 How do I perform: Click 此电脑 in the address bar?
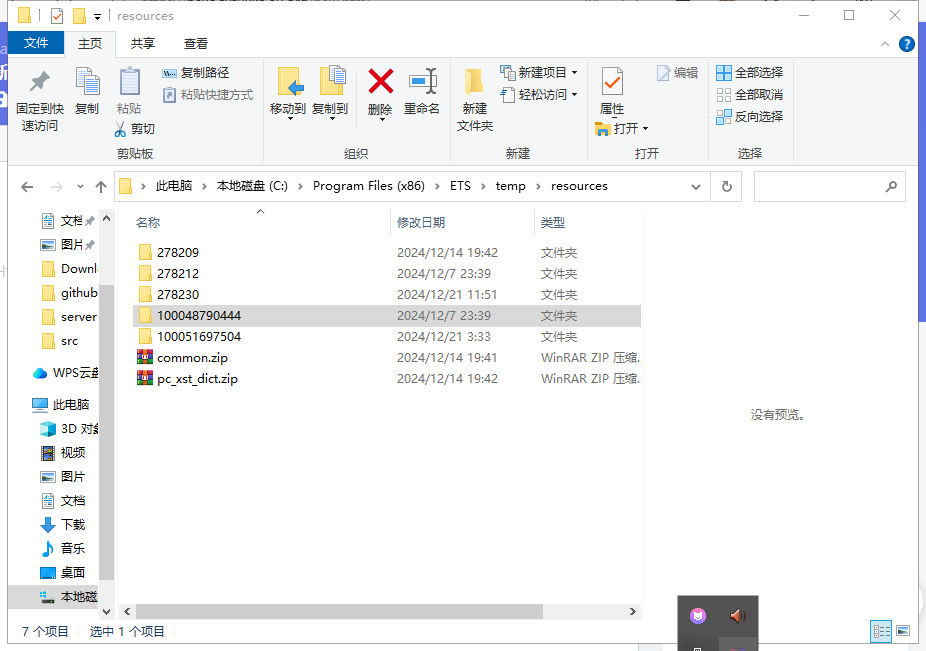point(174,186)
